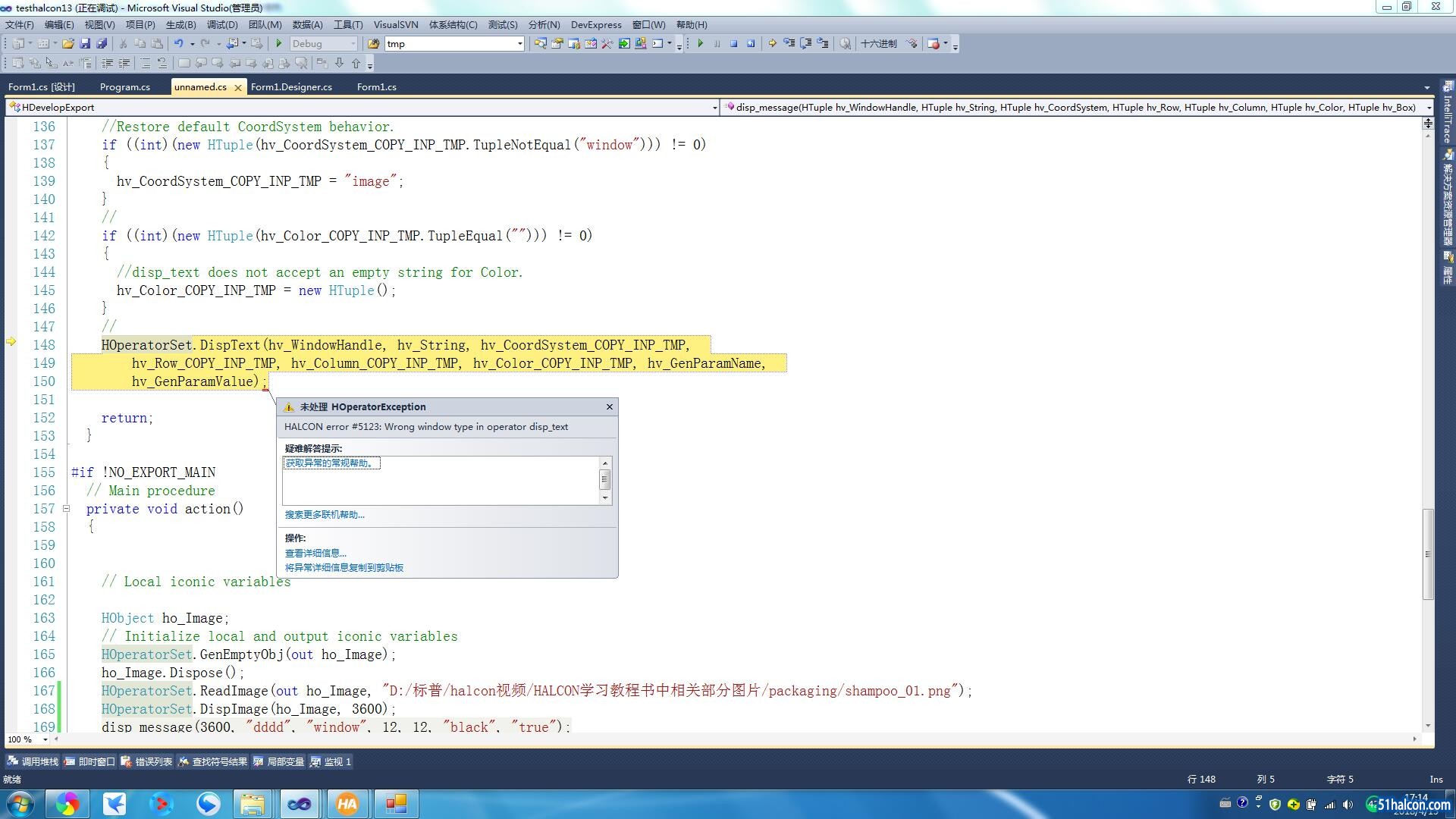Click the 查看详细信息 link
The width and height of the screenshot is (1456, 819).
pos(315,554)
